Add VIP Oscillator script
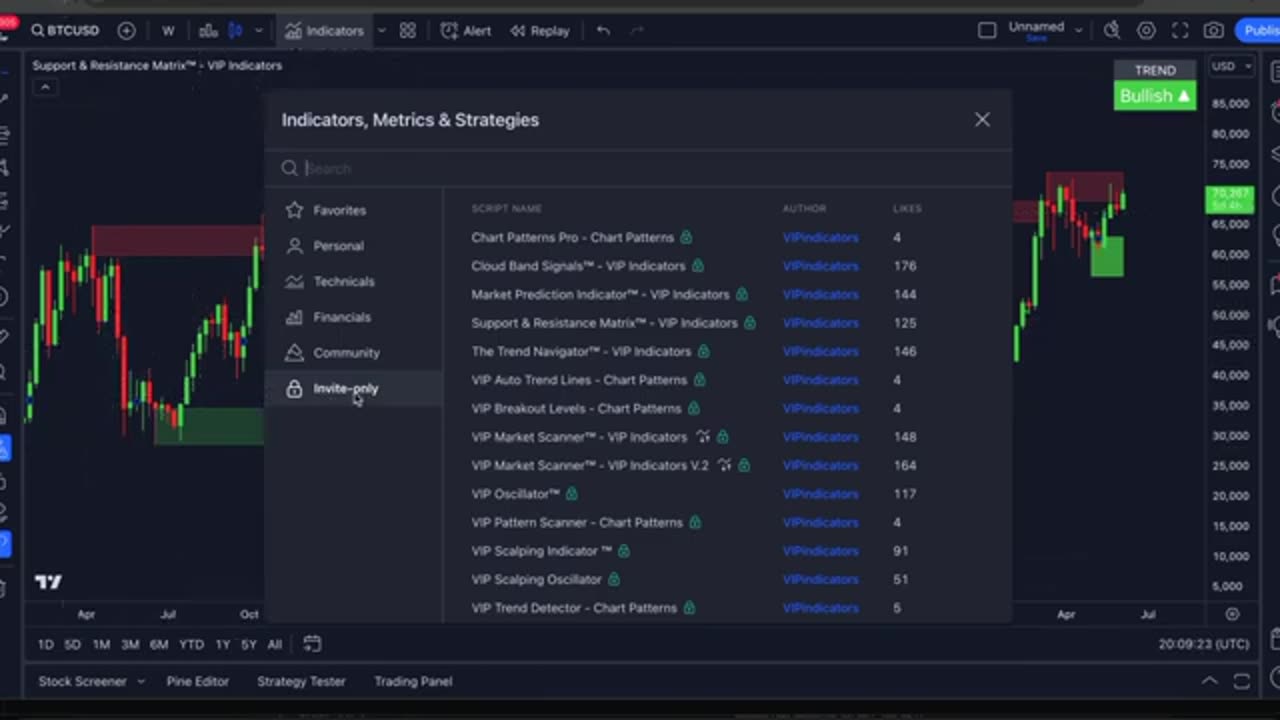Screen dimensions: 1280x720 (x=515, y=494)
